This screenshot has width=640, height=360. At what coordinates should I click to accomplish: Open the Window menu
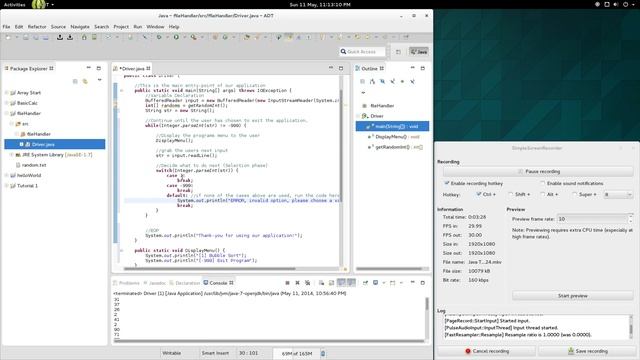point(155,27)
